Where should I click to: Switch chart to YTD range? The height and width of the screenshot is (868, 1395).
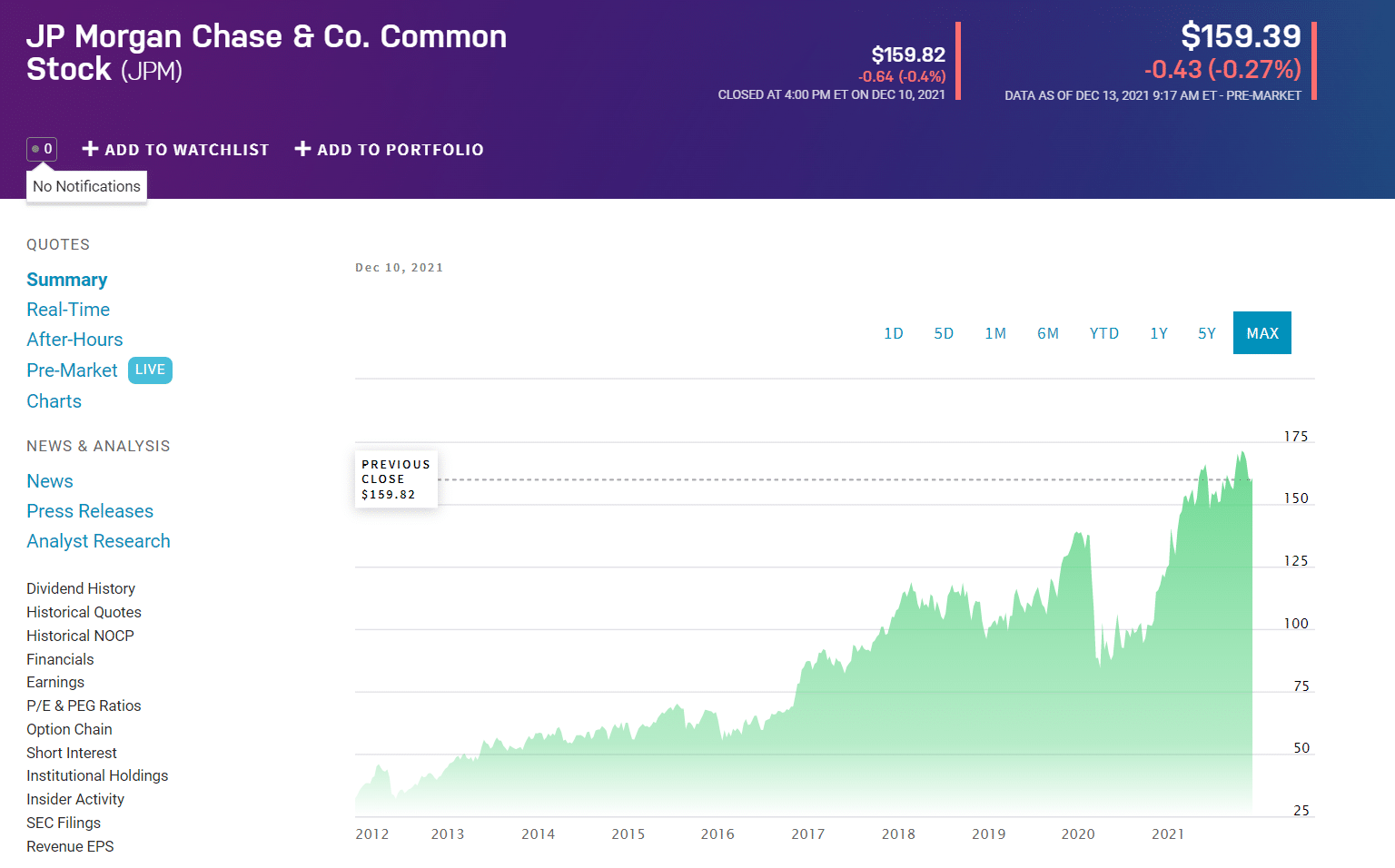coord(1104,333)
